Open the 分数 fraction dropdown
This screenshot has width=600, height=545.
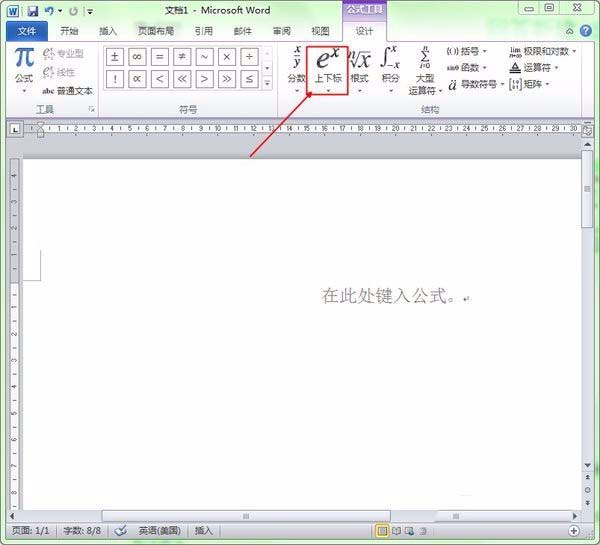tap(297, 70)
